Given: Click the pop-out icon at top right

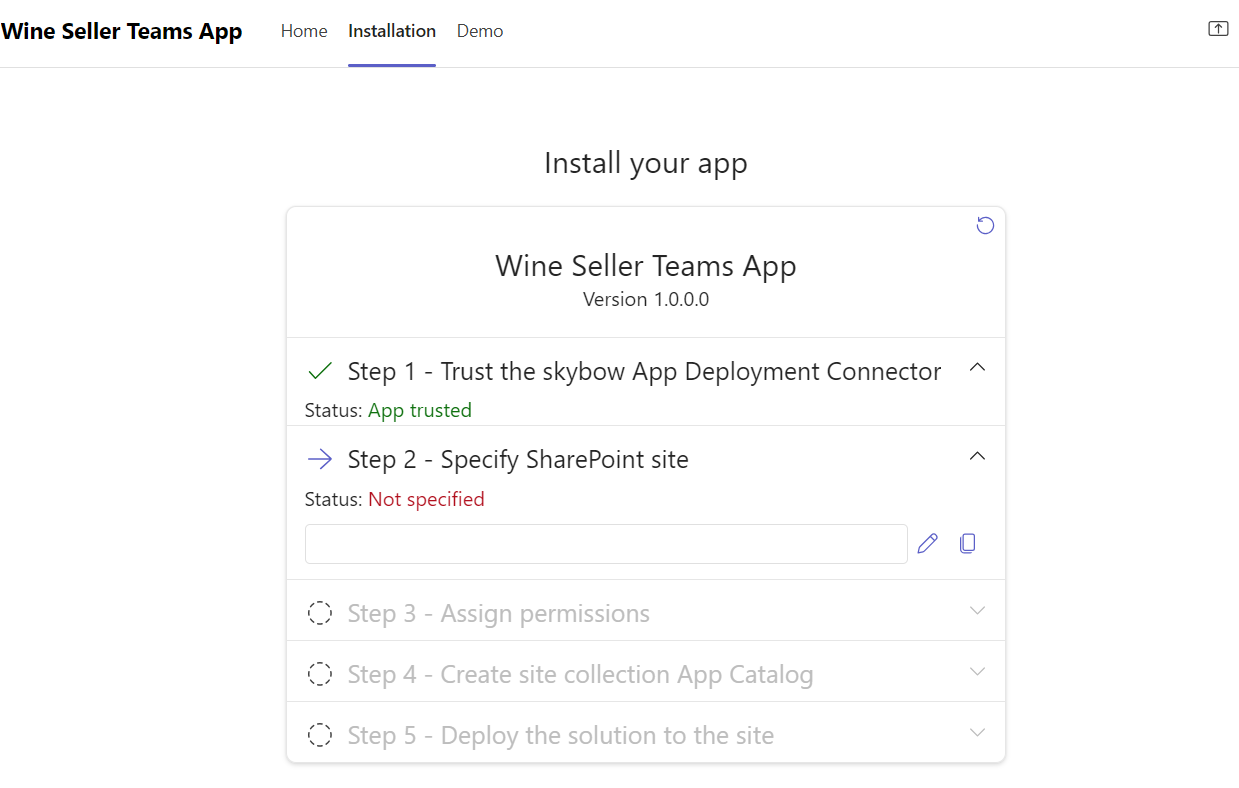Looking at the screenshot, I should 1218,29.
